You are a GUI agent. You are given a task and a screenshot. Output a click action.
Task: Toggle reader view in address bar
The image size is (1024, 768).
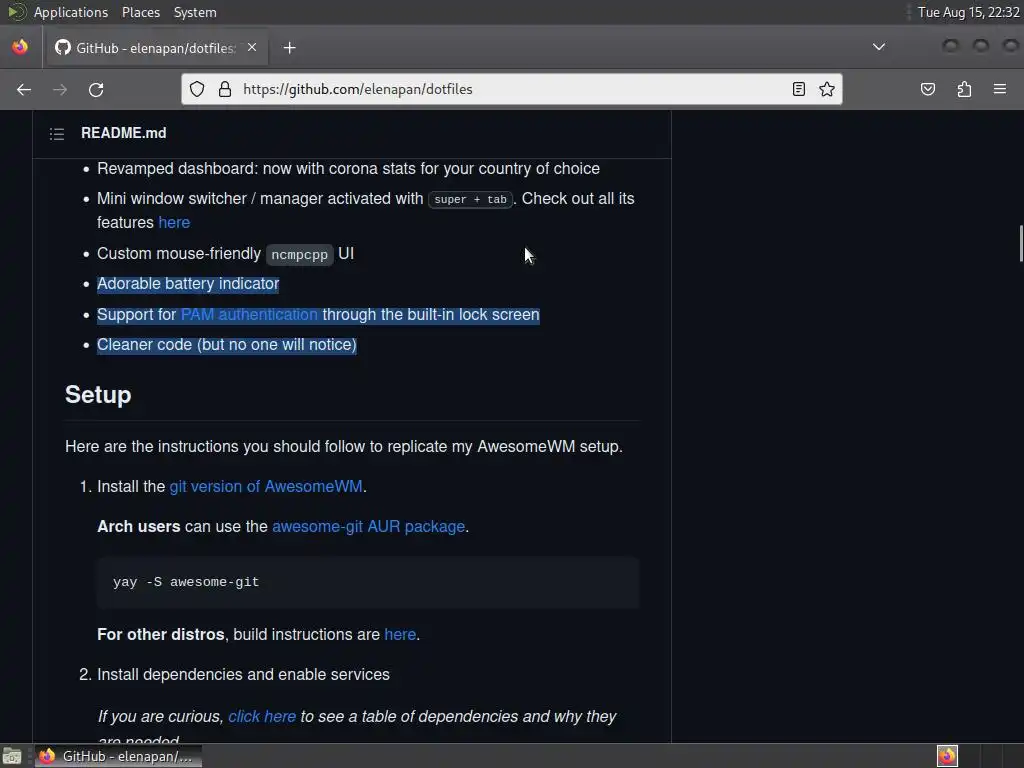[798, 89]
